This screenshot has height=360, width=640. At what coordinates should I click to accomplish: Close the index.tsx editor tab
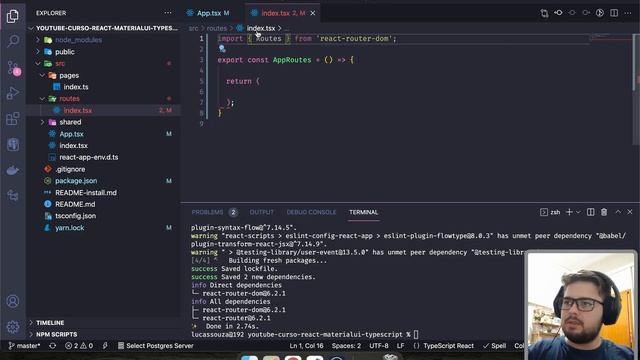click(x=313, y=13)
